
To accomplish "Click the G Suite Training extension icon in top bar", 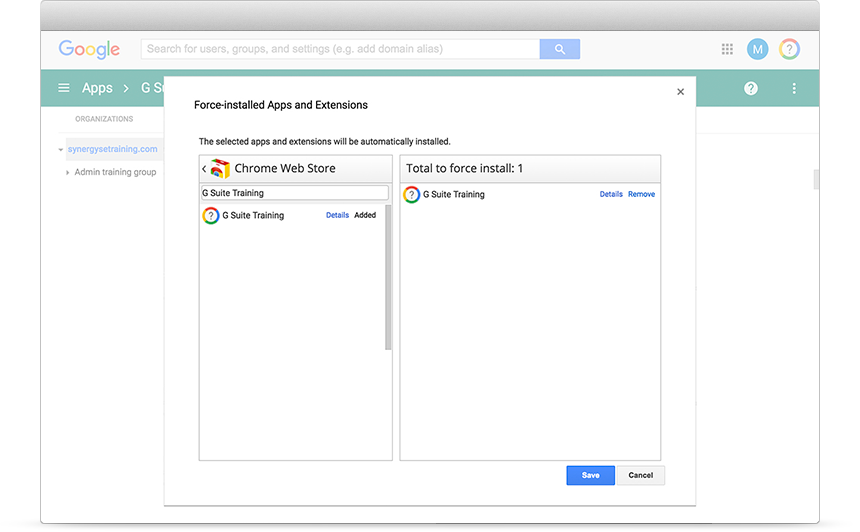I will pyautogui.click(x=789, y=49).
